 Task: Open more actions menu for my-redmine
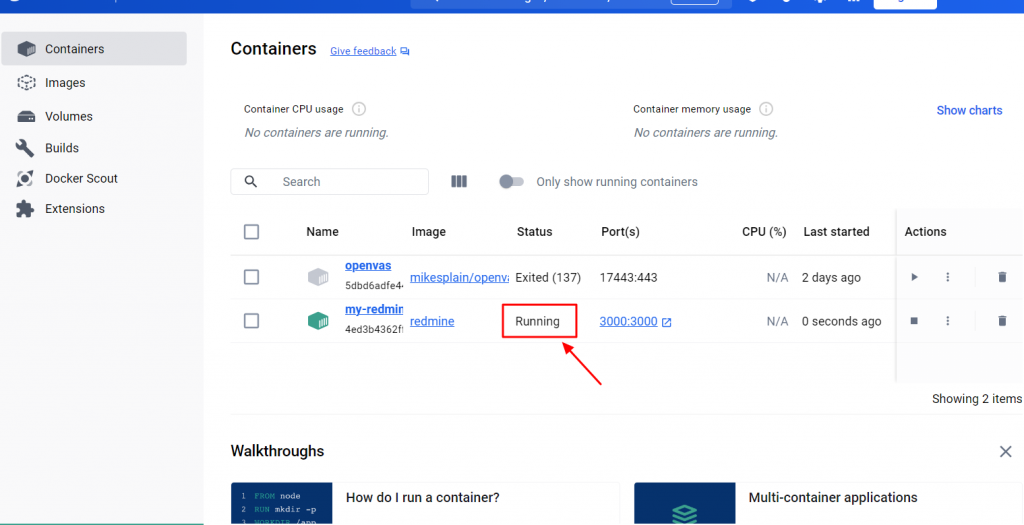[948, 321]
